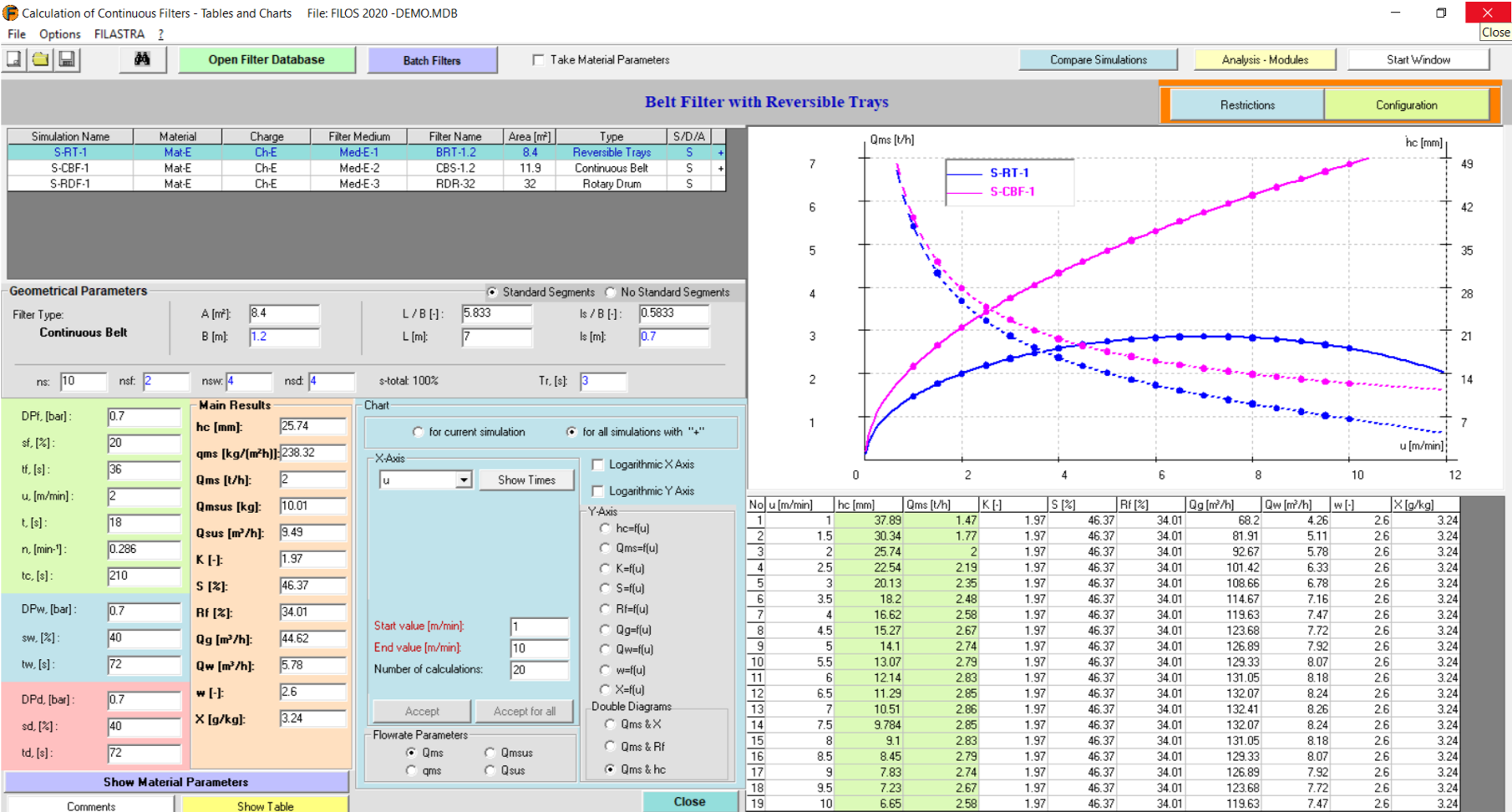Select lowercase qms flowrate radio

tap(411, 770)
